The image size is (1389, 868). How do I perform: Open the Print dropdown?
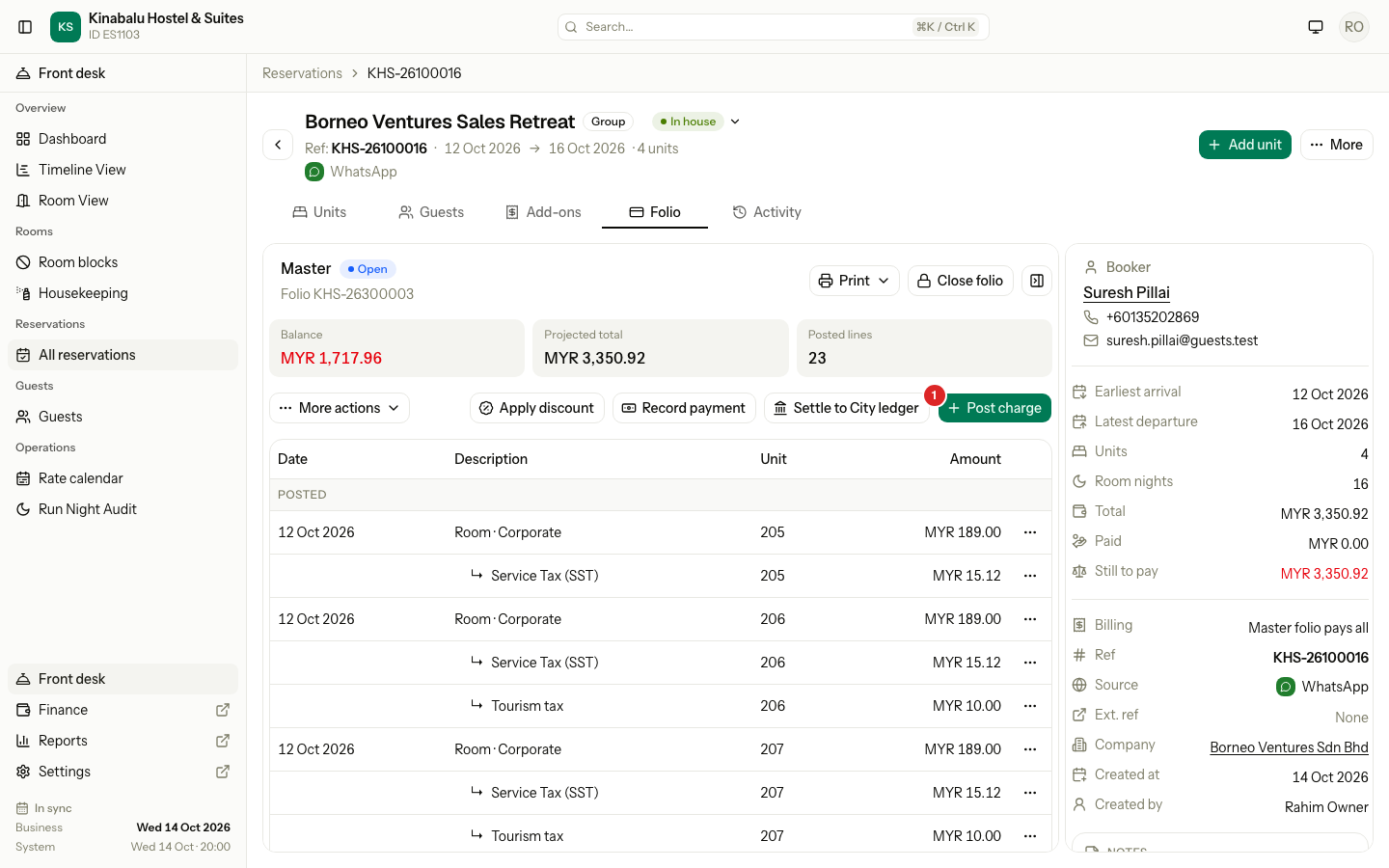pyautogui.click(x=854, y=281)
